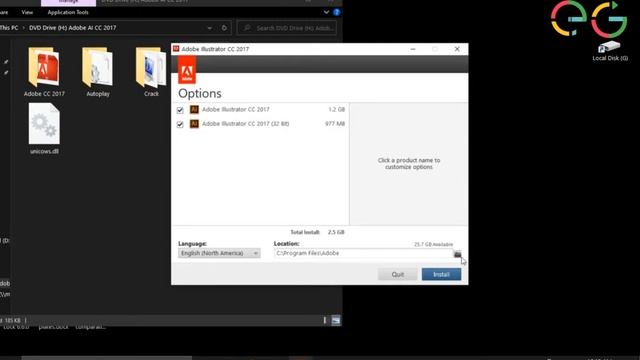Click the Adobe logo in installer header
The width and height of the screenshot is (640, 360).
click(x=187, y=70)
